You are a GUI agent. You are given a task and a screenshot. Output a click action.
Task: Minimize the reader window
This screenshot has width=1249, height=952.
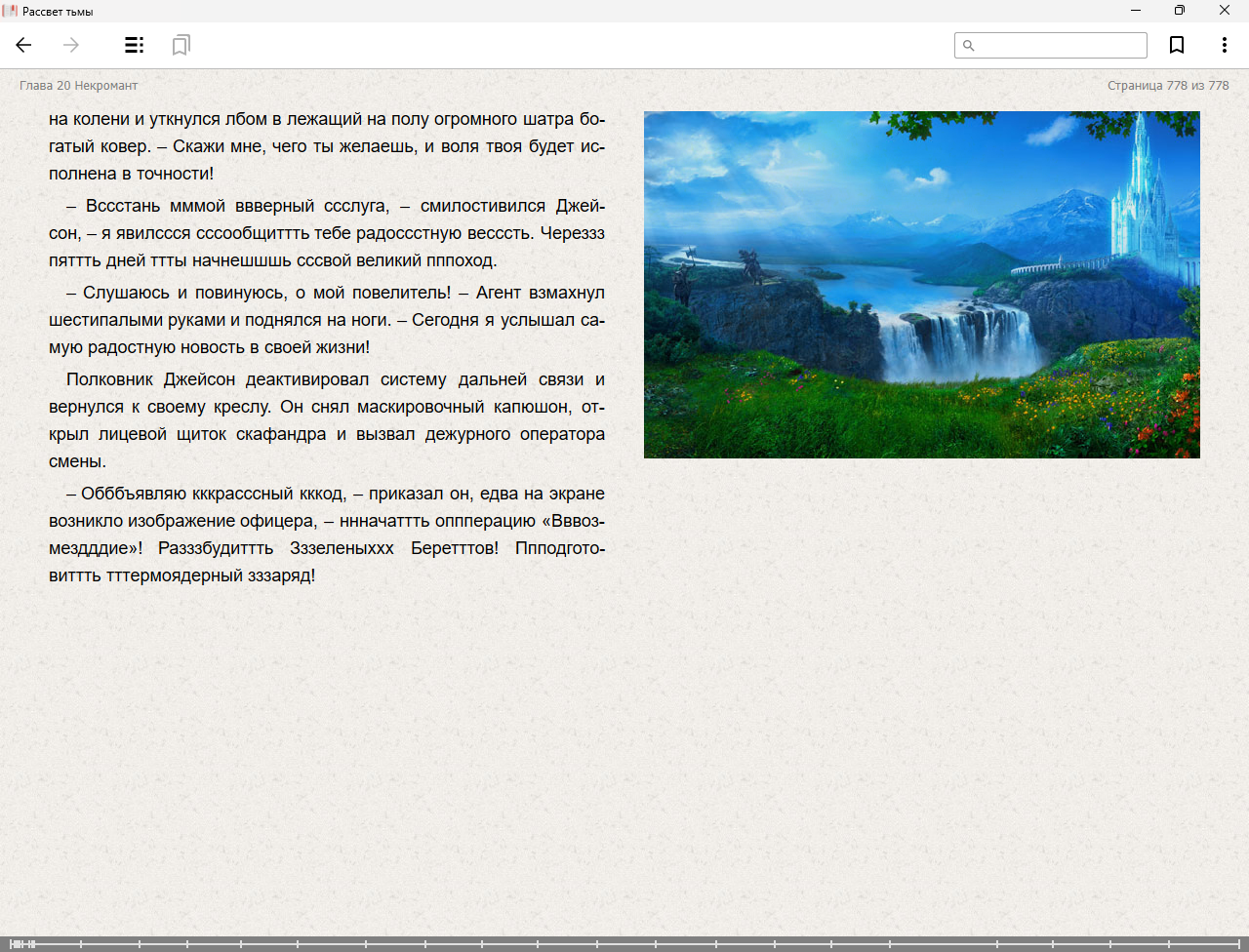pos(1135,11)
